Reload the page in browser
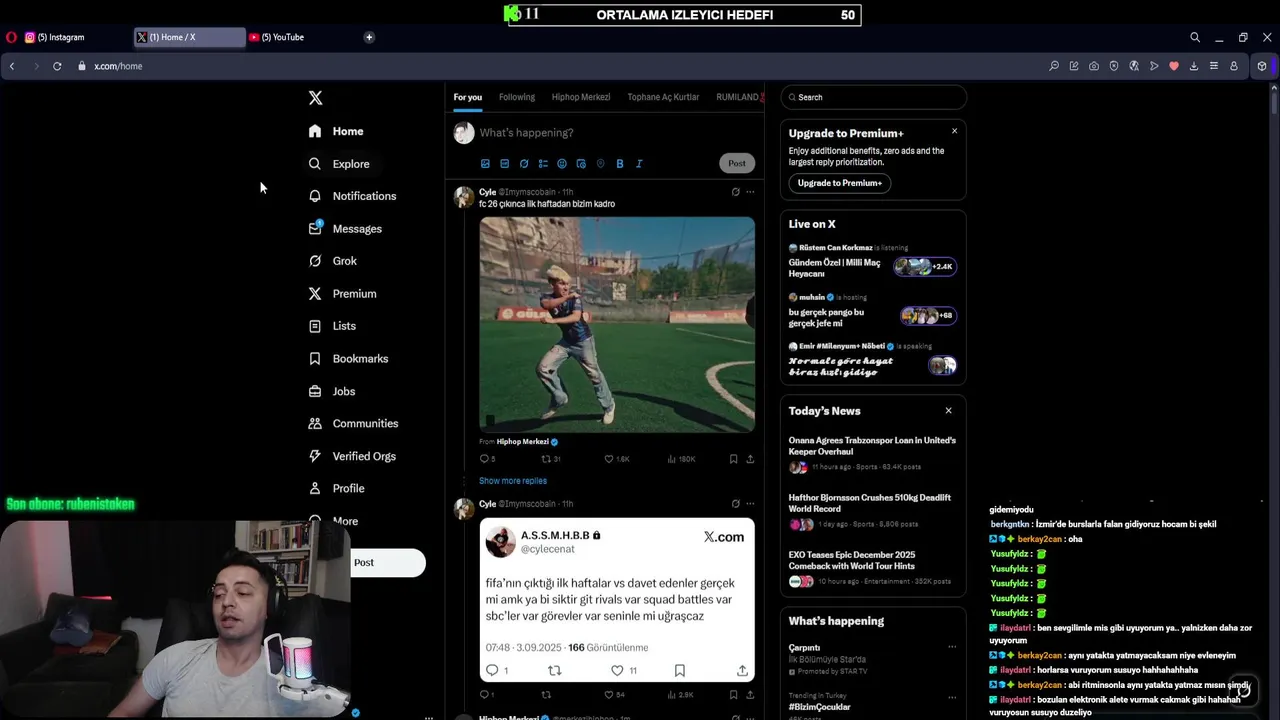The width and height of the screenshot is (1280, 720). pos(57,66)
